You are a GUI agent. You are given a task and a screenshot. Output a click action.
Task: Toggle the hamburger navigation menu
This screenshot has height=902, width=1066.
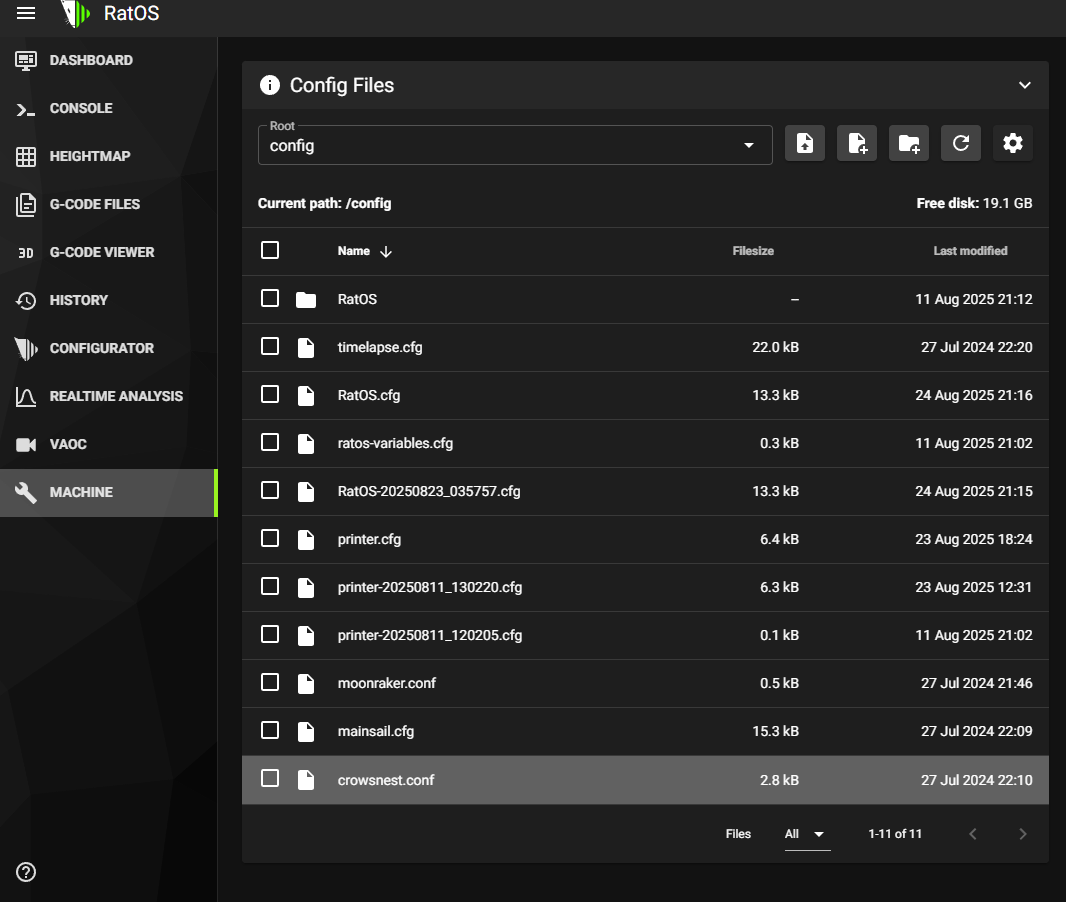(x=26, y=13)
